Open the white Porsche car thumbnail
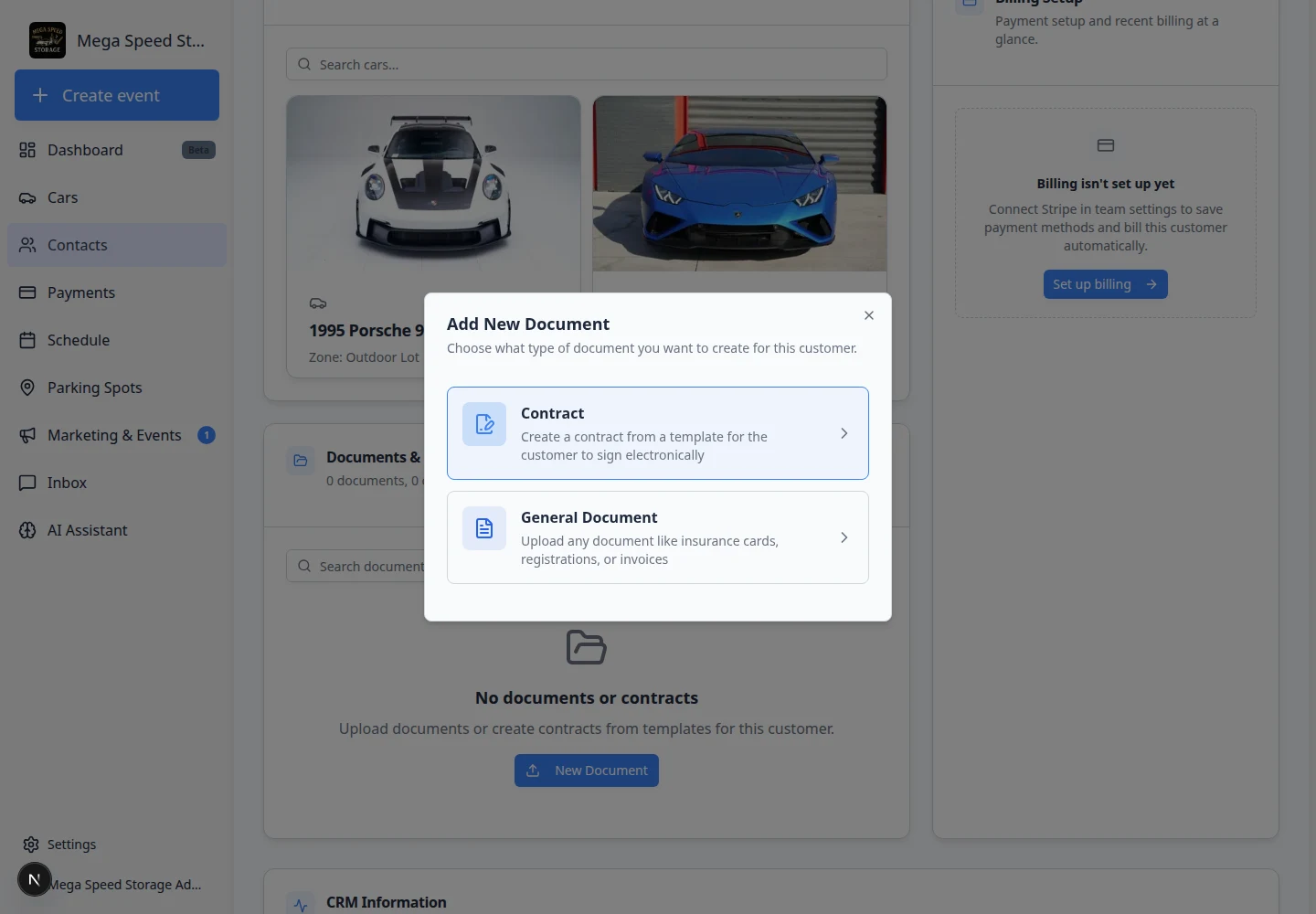Image resolution: width=1316 pixels, height=914 pixels. click(433, 183)
